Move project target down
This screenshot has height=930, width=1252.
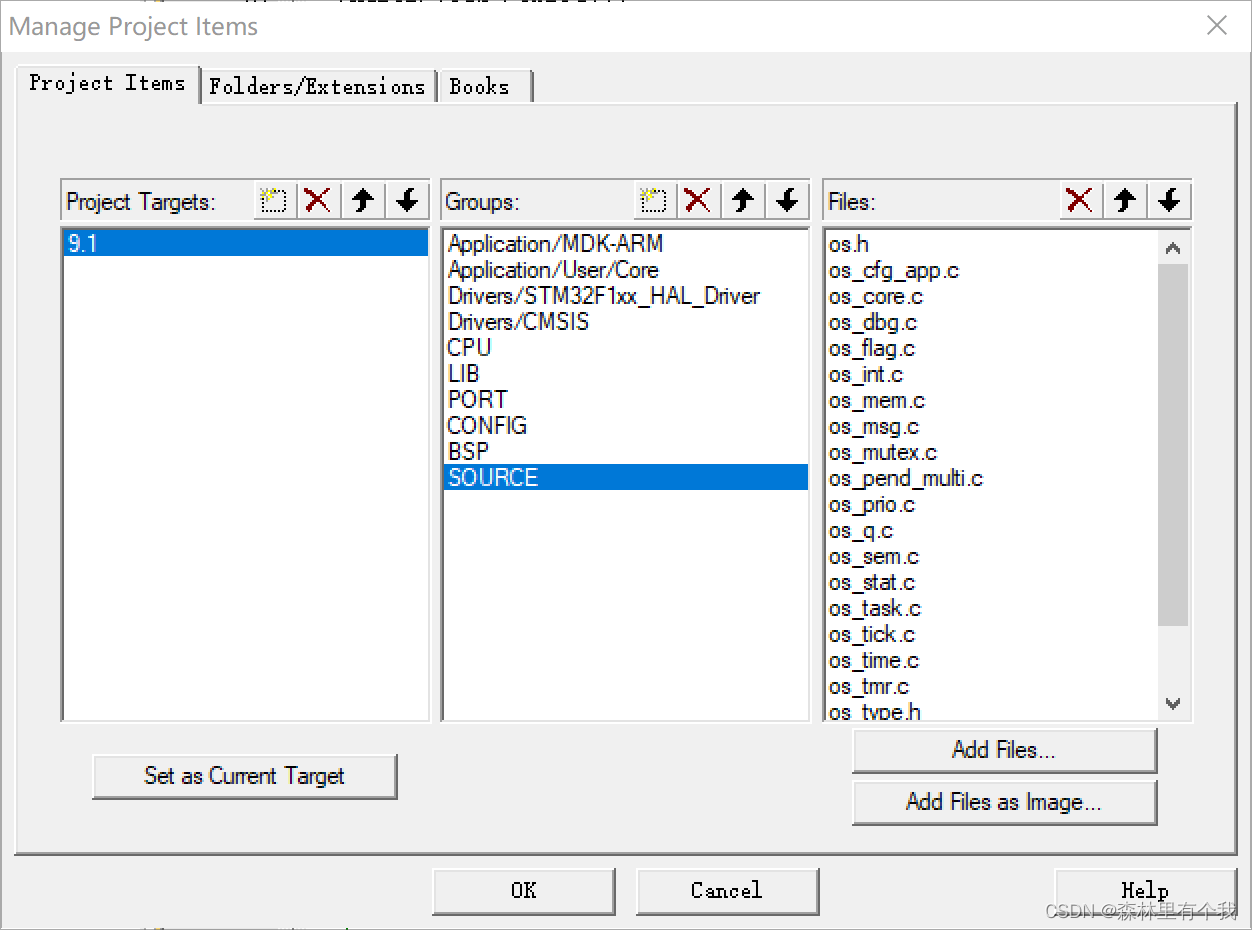click(407, 200)
